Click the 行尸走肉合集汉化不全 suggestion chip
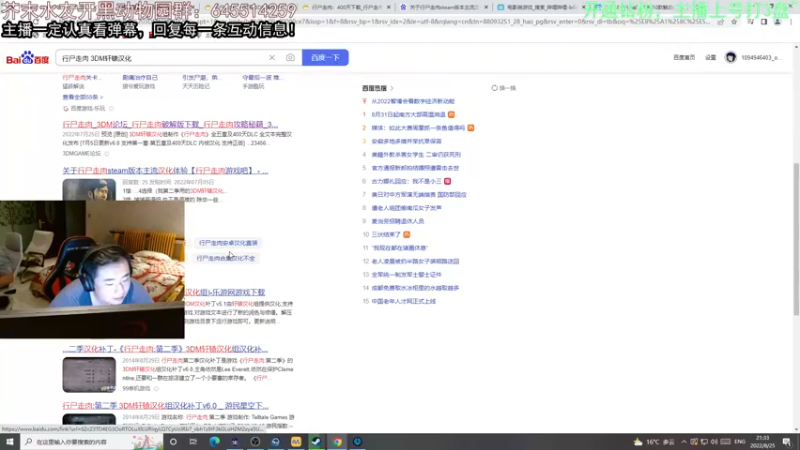This screenshot has height=450, width=800. pos(226,258)
